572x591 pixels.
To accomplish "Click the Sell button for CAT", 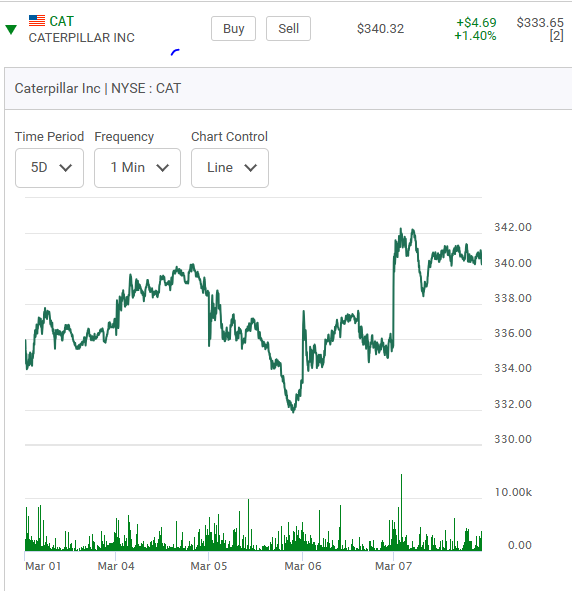I will click(x=288, y=29).
